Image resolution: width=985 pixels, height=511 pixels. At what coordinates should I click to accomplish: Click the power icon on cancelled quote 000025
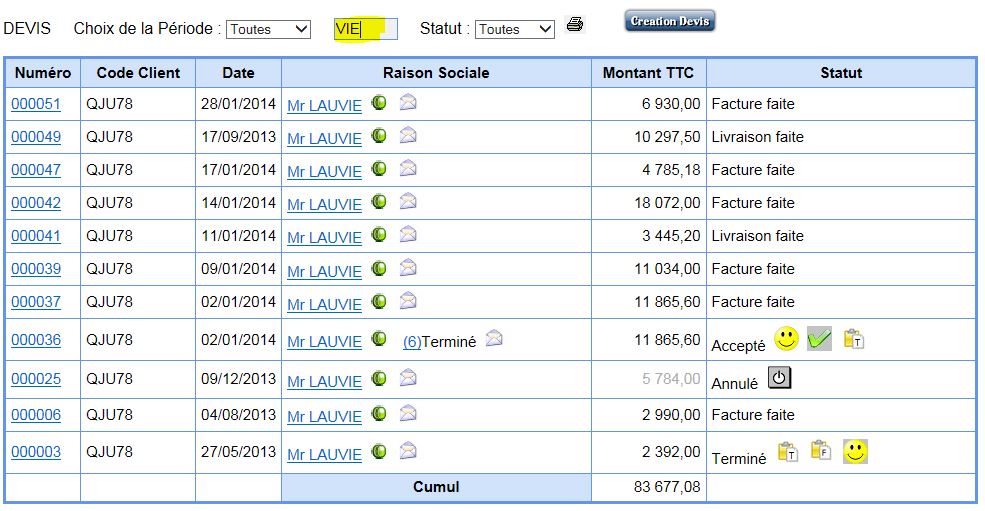tap(779, 378)
